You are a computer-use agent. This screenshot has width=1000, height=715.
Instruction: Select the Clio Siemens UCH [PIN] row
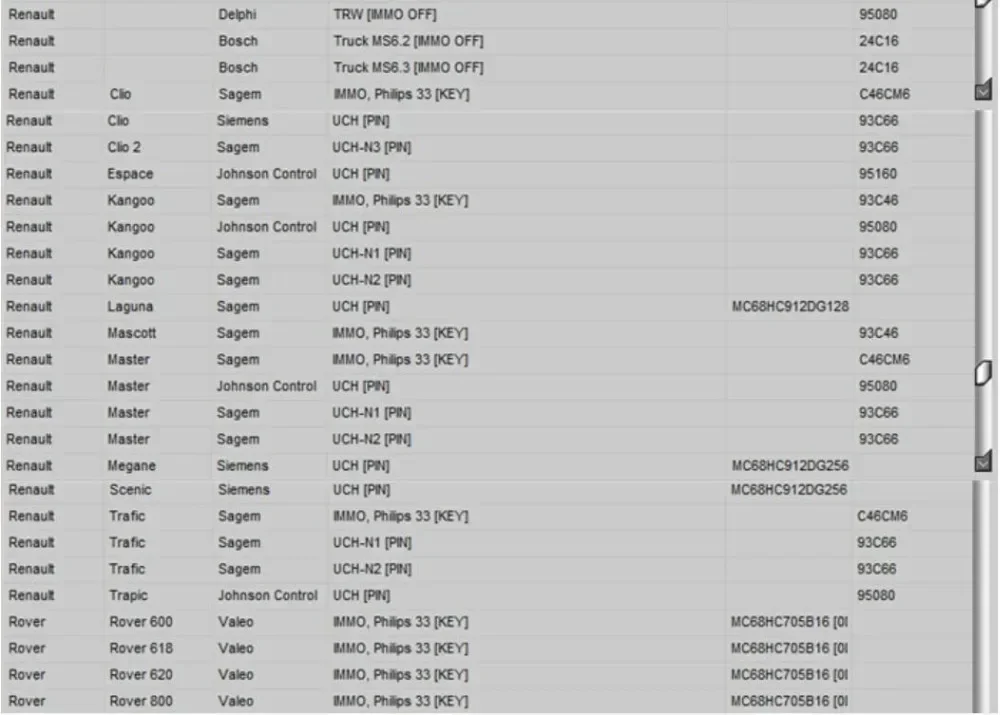point(487,121)
